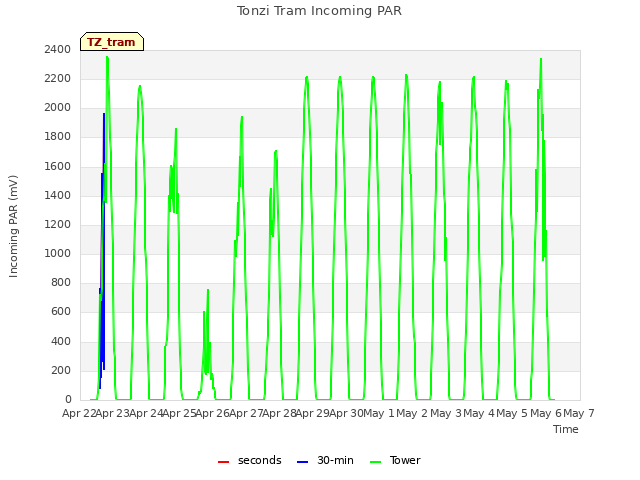Viewport: 640px width, 480px height.
Task: Click the red seconds legend swatch
Action: 223,462
